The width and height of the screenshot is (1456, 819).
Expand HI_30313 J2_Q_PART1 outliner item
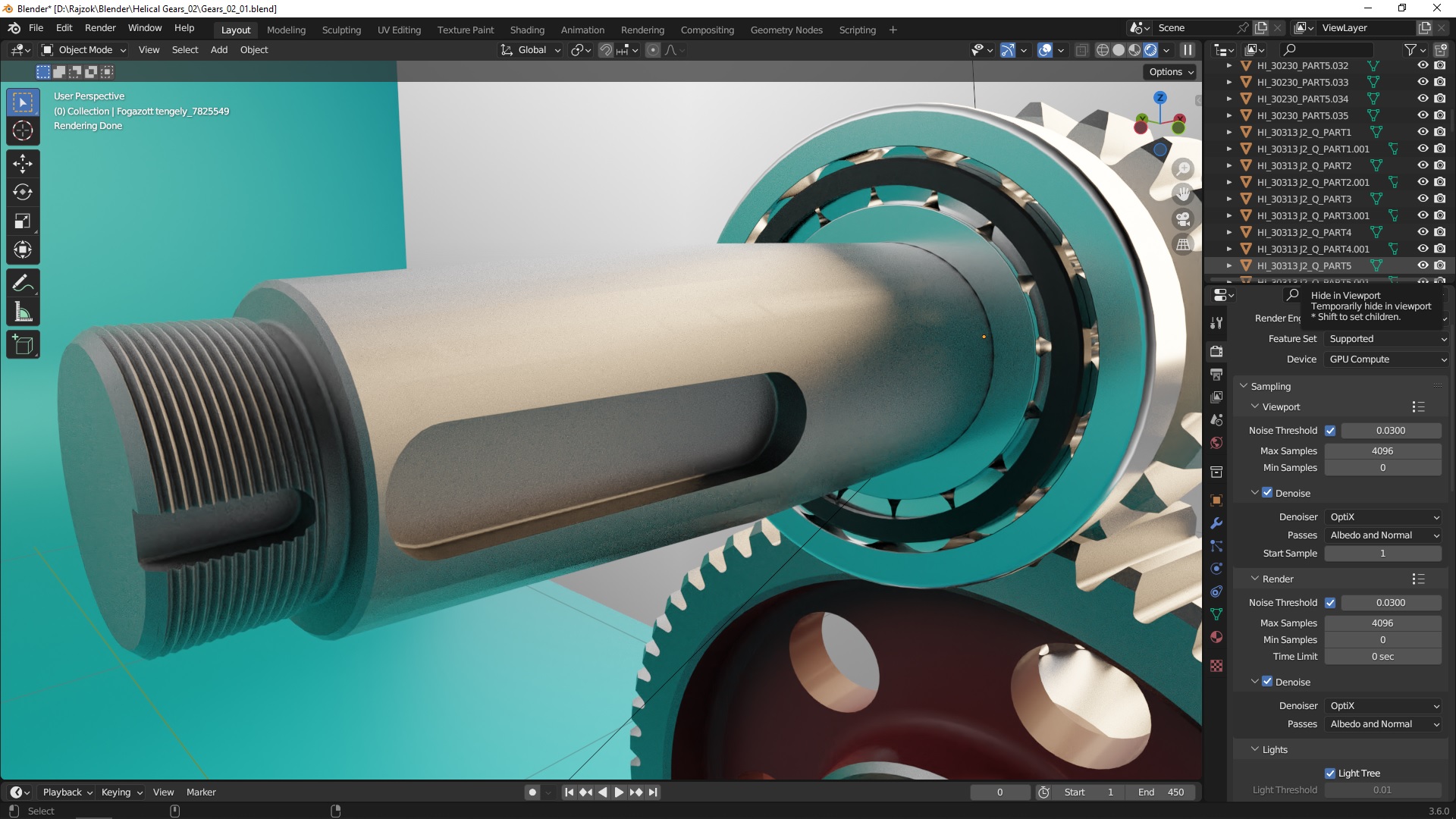[1229, 133]
